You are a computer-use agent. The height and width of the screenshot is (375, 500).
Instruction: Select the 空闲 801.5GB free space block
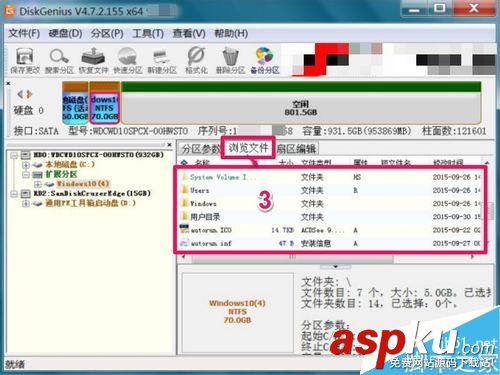click(301, 102)
